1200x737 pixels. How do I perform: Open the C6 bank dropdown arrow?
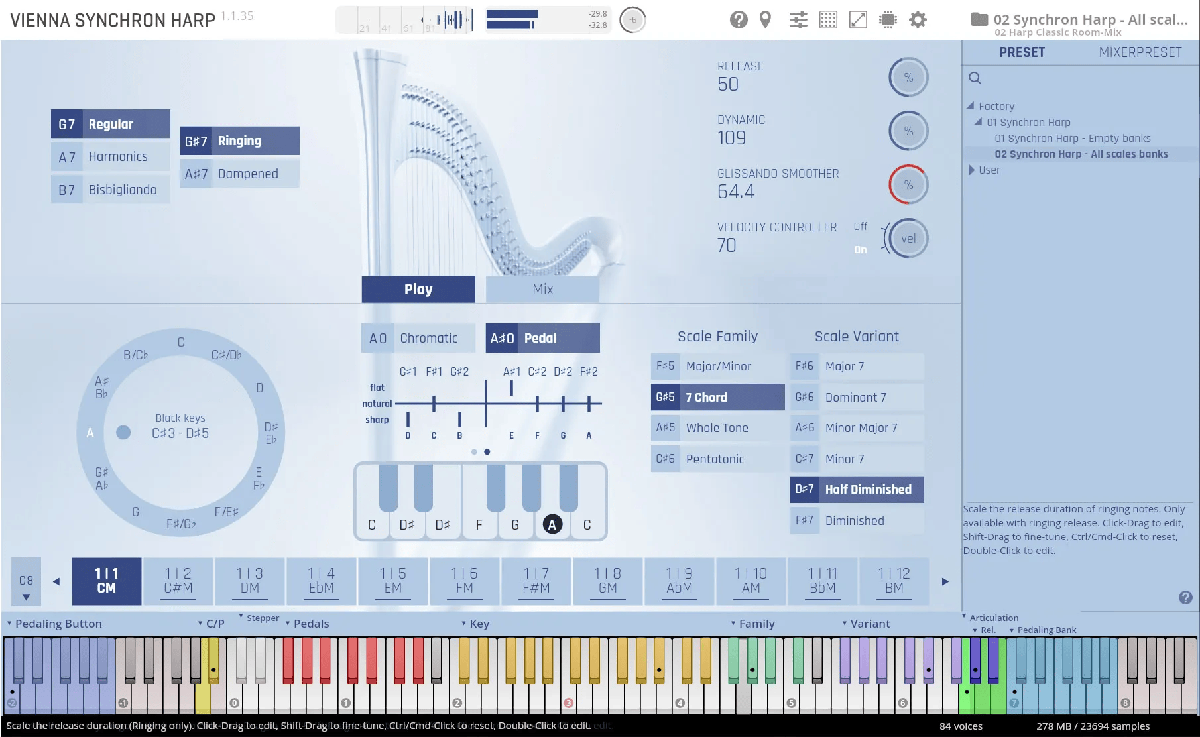pos(26,598)
